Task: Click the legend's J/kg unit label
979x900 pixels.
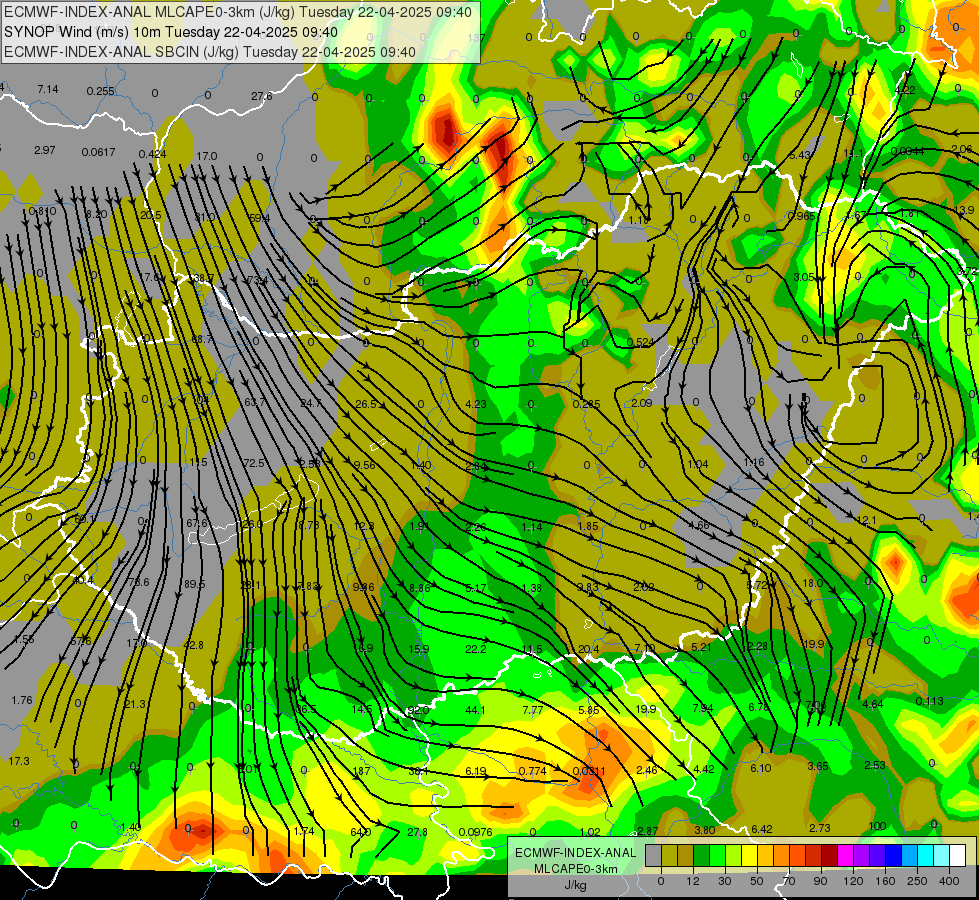Action: (575, 885)
